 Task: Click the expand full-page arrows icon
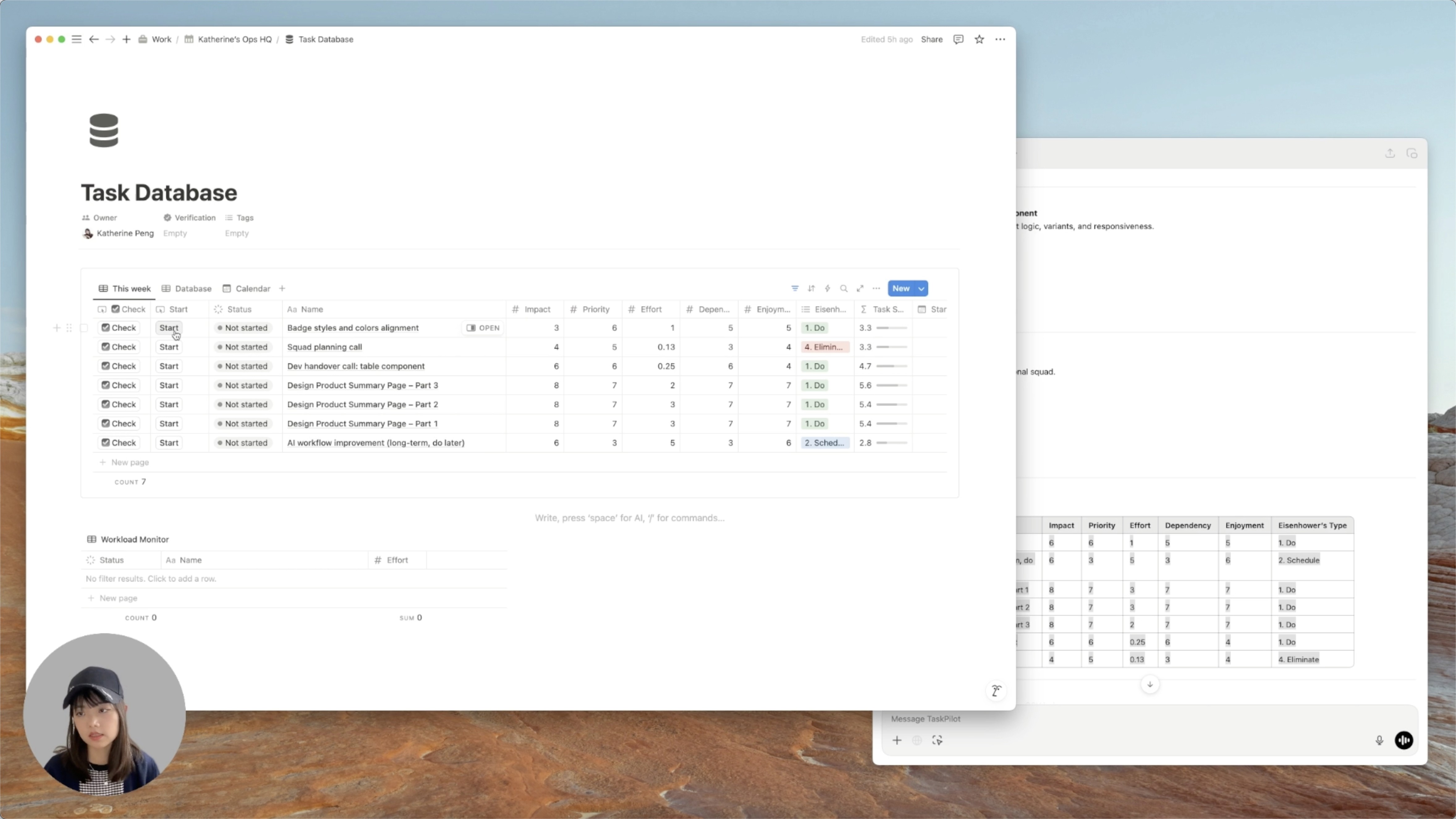[x=860, y=288]
